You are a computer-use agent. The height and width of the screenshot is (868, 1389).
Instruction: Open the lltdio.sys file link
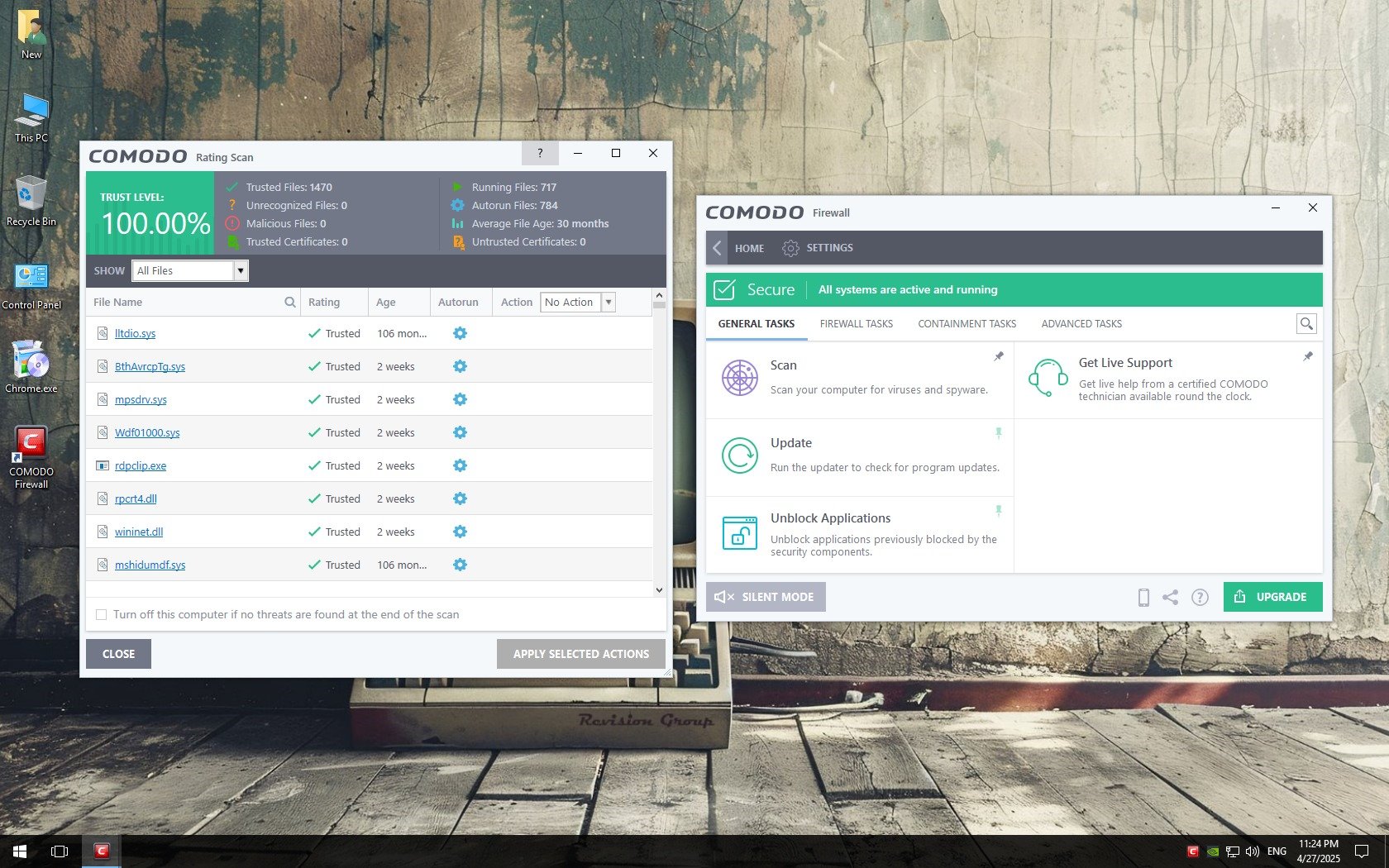[135, 333]
